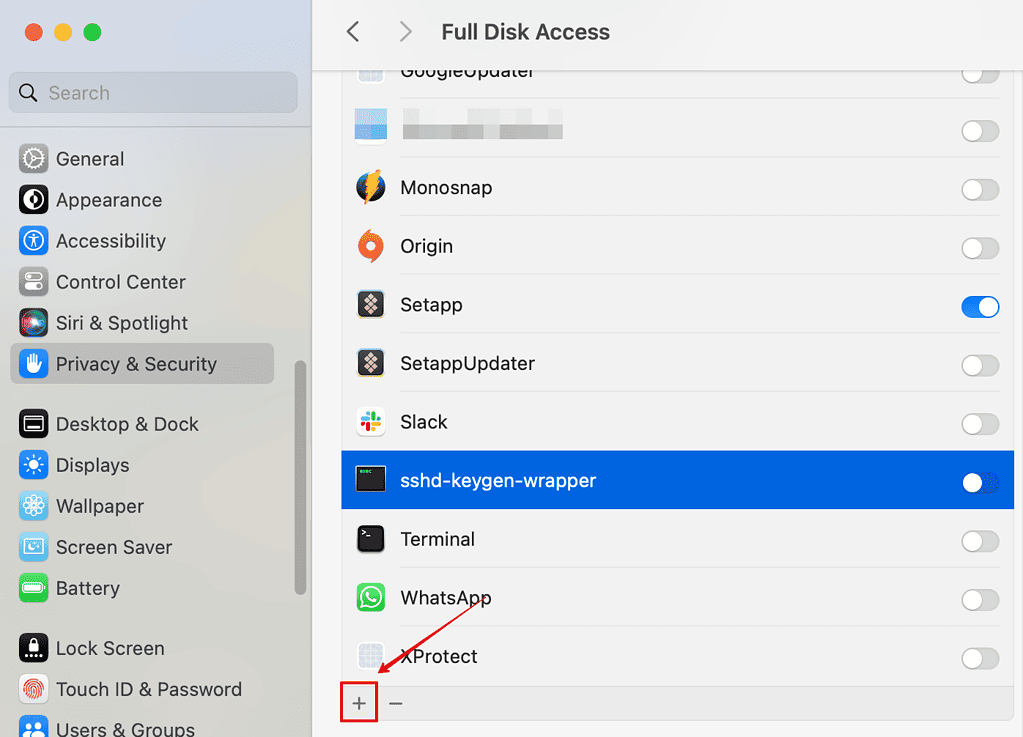Enable Full Disk Access for Slack
The height and width of the screenshot is (737, 1023).
[x=980, y=422]
